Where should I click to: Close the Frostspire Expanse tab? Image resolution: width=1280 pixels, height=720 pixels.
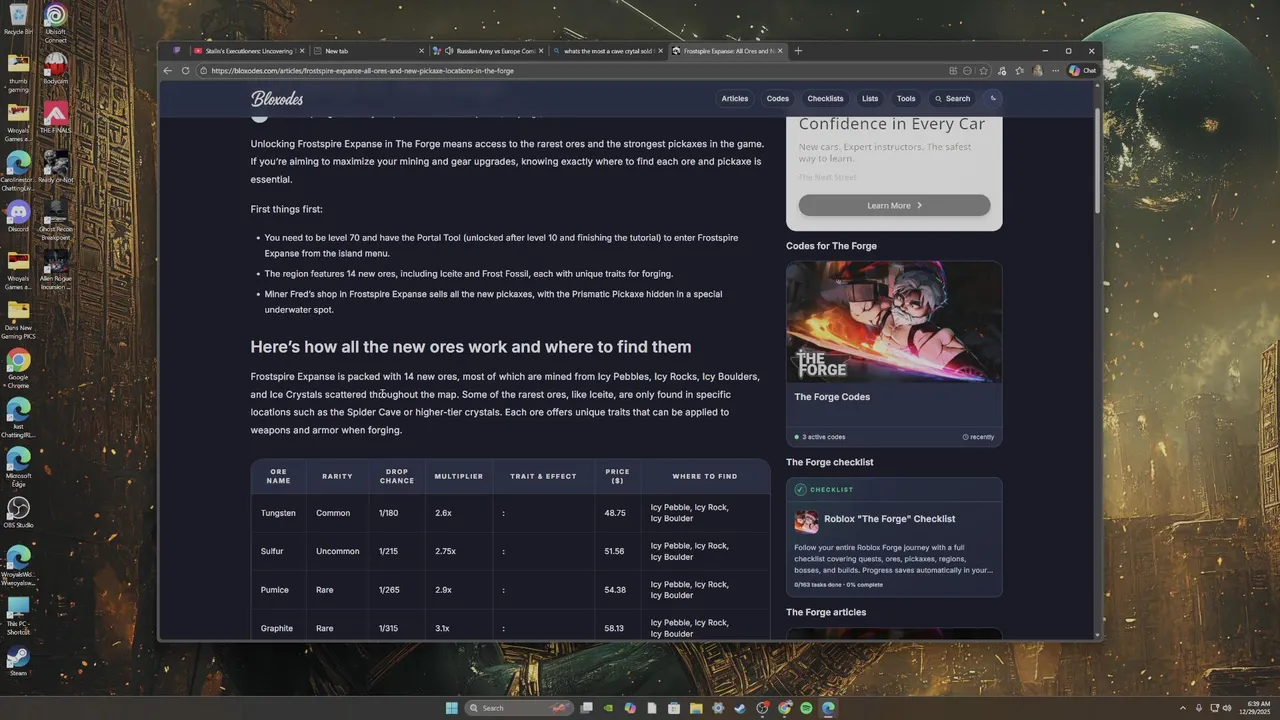coord(780,51)
